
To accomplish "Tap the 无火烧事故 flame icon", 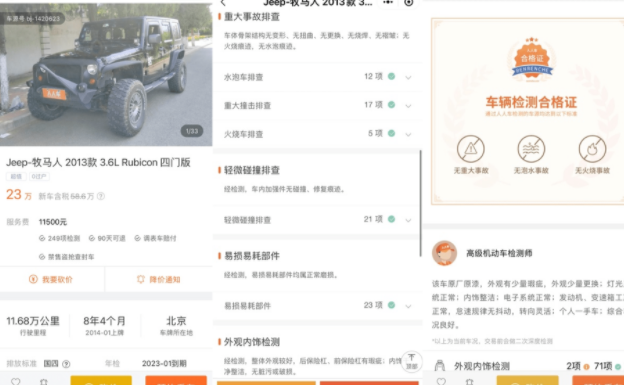I will click(592, 149).
